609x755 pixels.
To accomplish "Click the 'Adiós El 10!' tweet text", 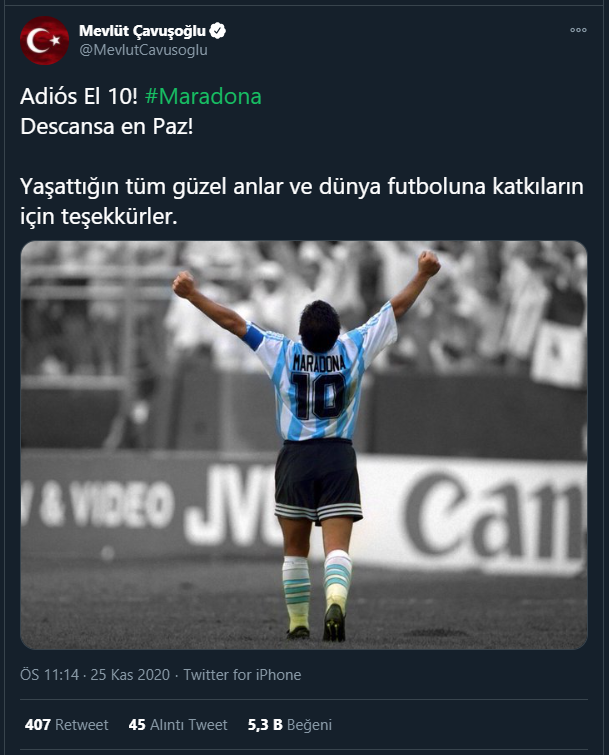I will click(79, 96).
